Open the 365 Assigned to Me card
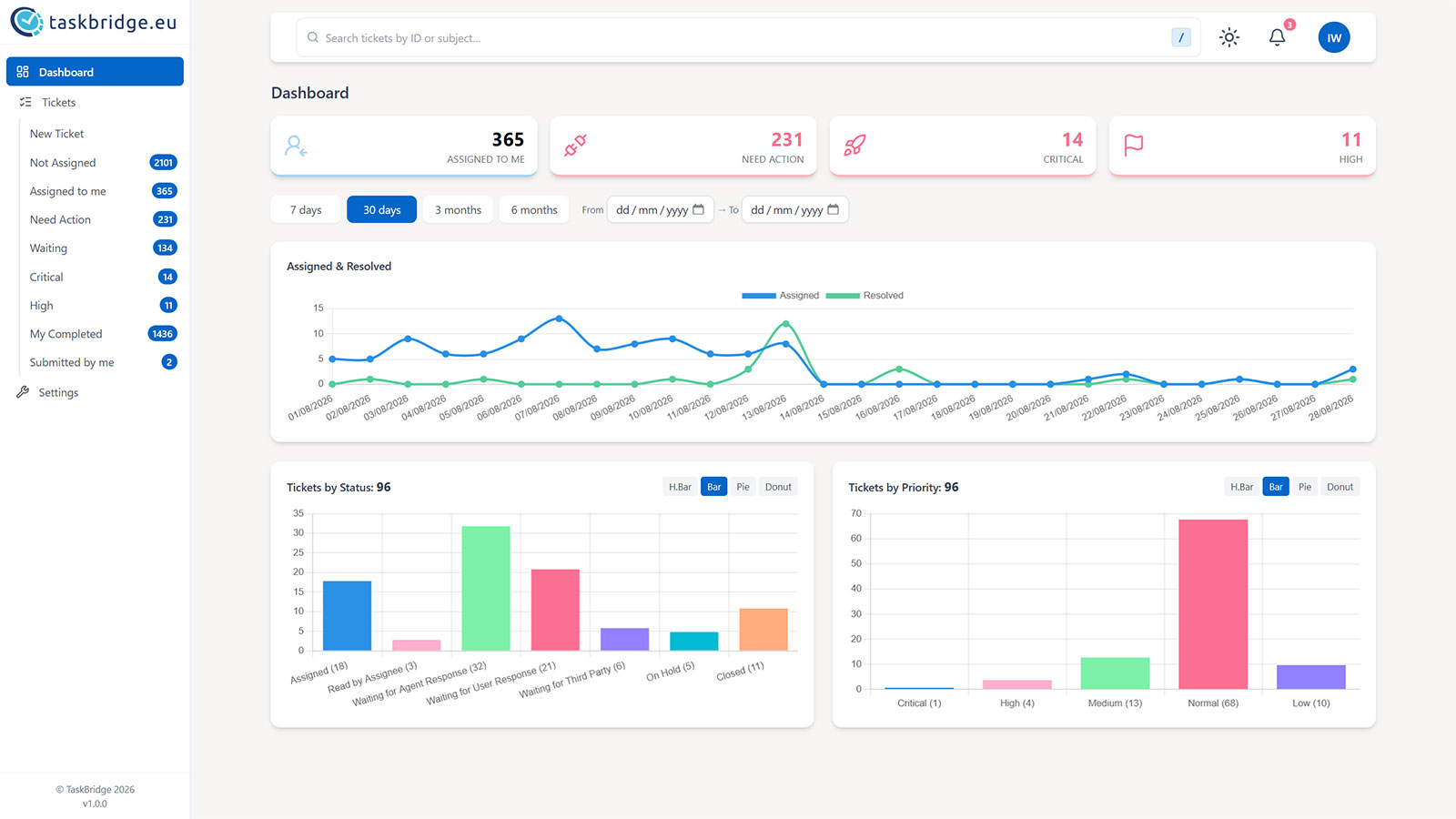The width and height of the screenshot is (1456, 819). (404, 146)
